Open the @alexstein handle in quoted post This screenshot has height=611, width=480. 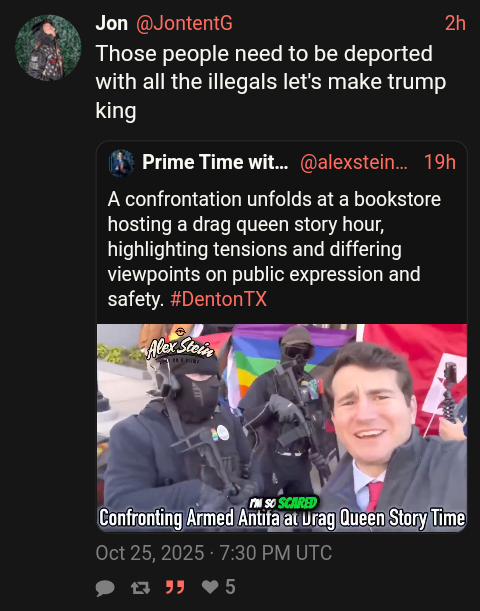354,162
